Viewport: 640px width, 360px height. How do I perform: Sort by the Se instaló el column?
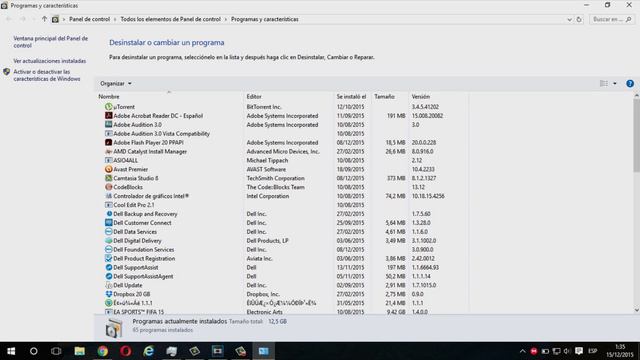pyautogui.click(x=351, y=97)
